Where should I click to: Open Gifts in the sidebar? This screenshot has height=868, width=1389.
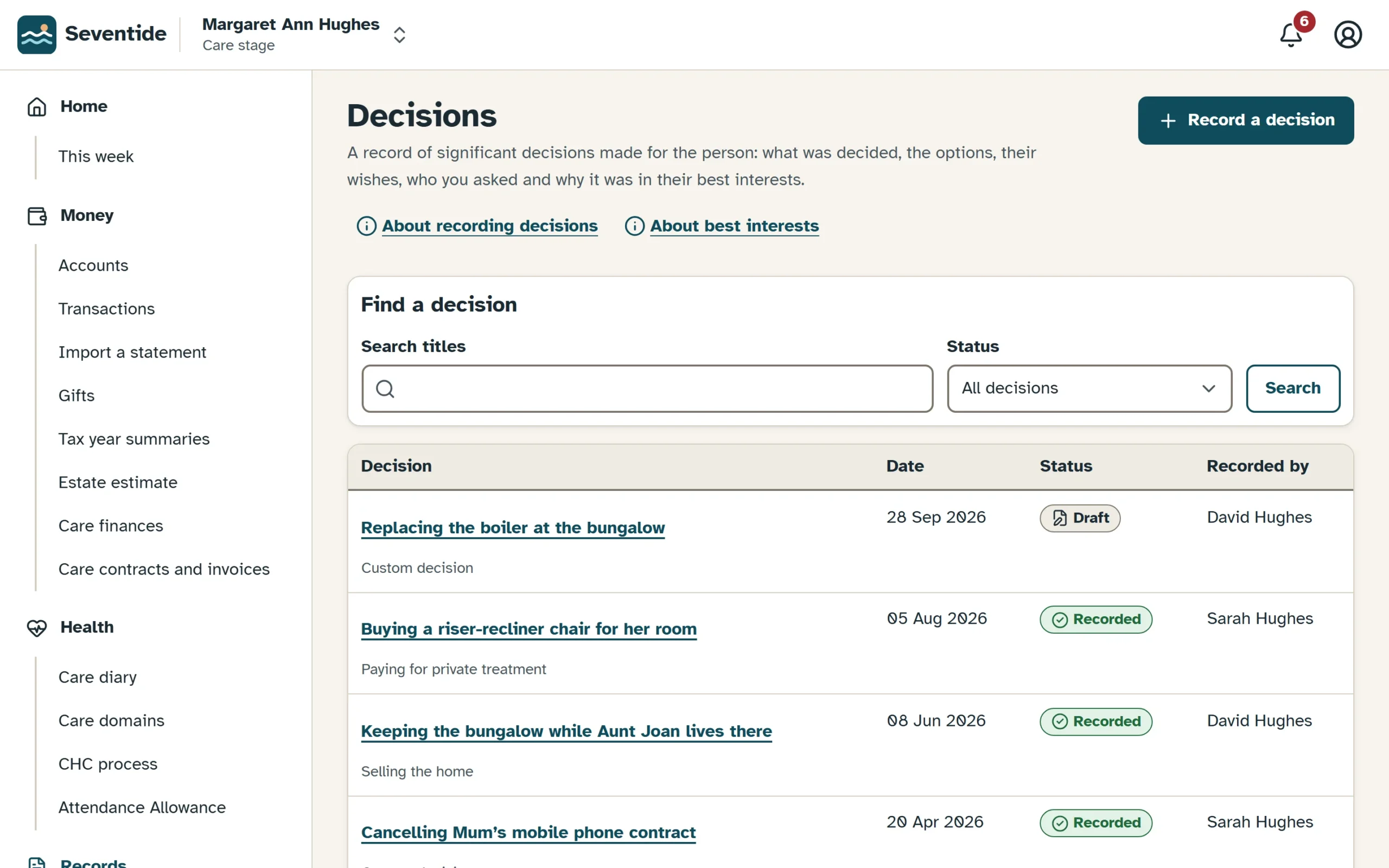[x=77, y=396]
